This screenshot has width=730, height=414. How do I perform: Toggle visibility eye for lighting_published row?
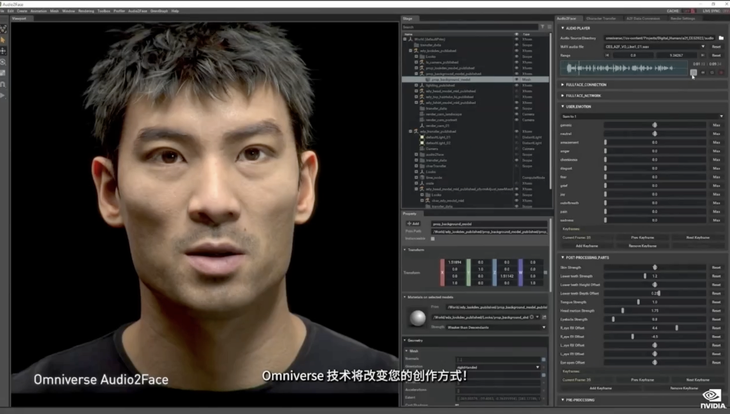pyautogui.click(x=516, y=85)
